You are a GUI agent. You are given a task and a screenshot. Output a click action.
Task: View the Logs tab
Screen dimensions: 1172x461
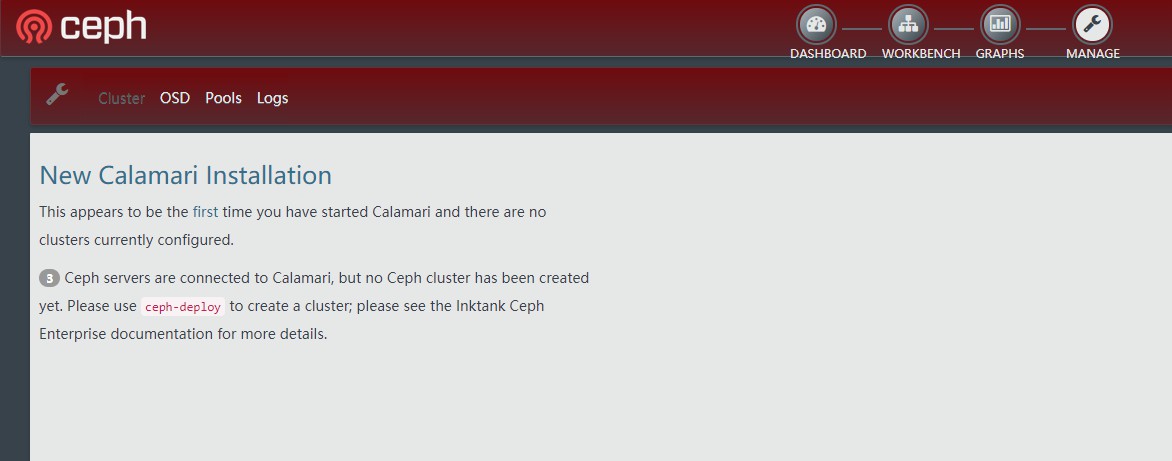272,98
